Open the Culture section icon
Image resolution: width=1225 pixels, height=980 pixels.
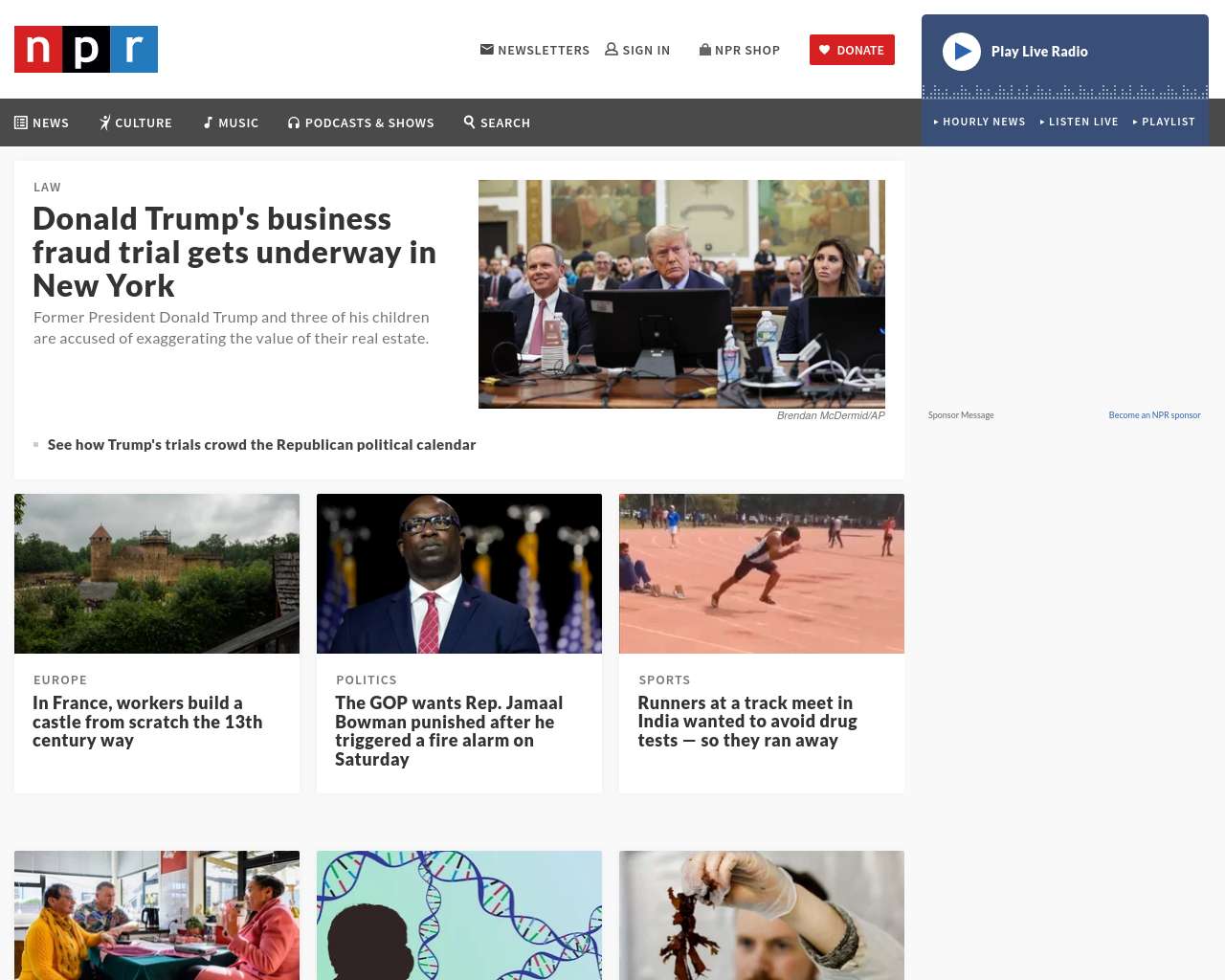point(105,122)
